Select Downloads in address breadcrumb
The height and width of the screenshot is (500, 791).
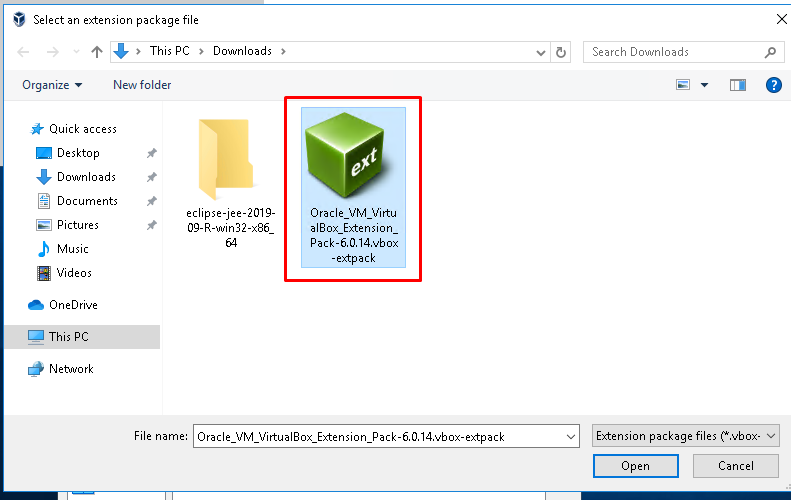(x=242, y=51)
